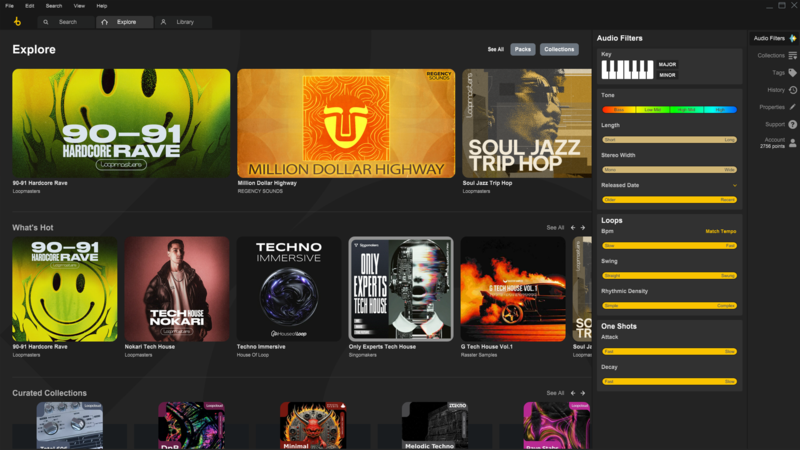The image size is (800, 450).
Task: Click REGENCY SOUNDS label under Million Dollar Highway
Action: click(x=260, y=191)
